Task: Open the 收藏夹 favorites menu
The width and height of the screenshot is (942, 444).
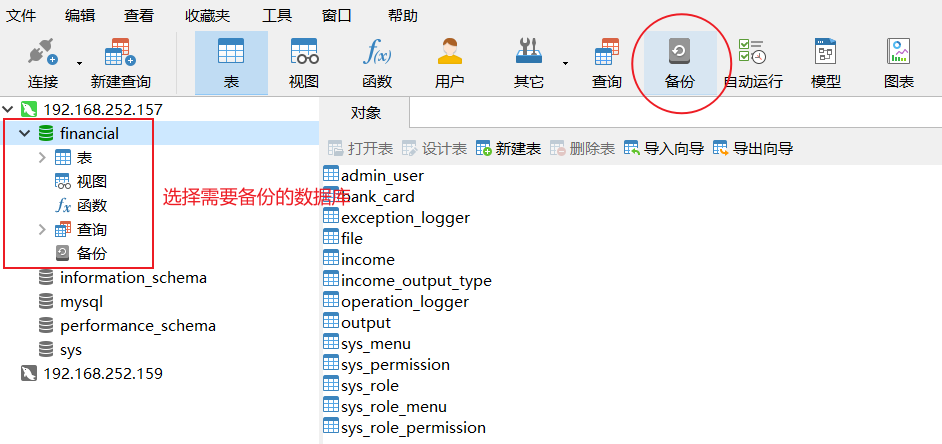Action: [x=207, y=16]
